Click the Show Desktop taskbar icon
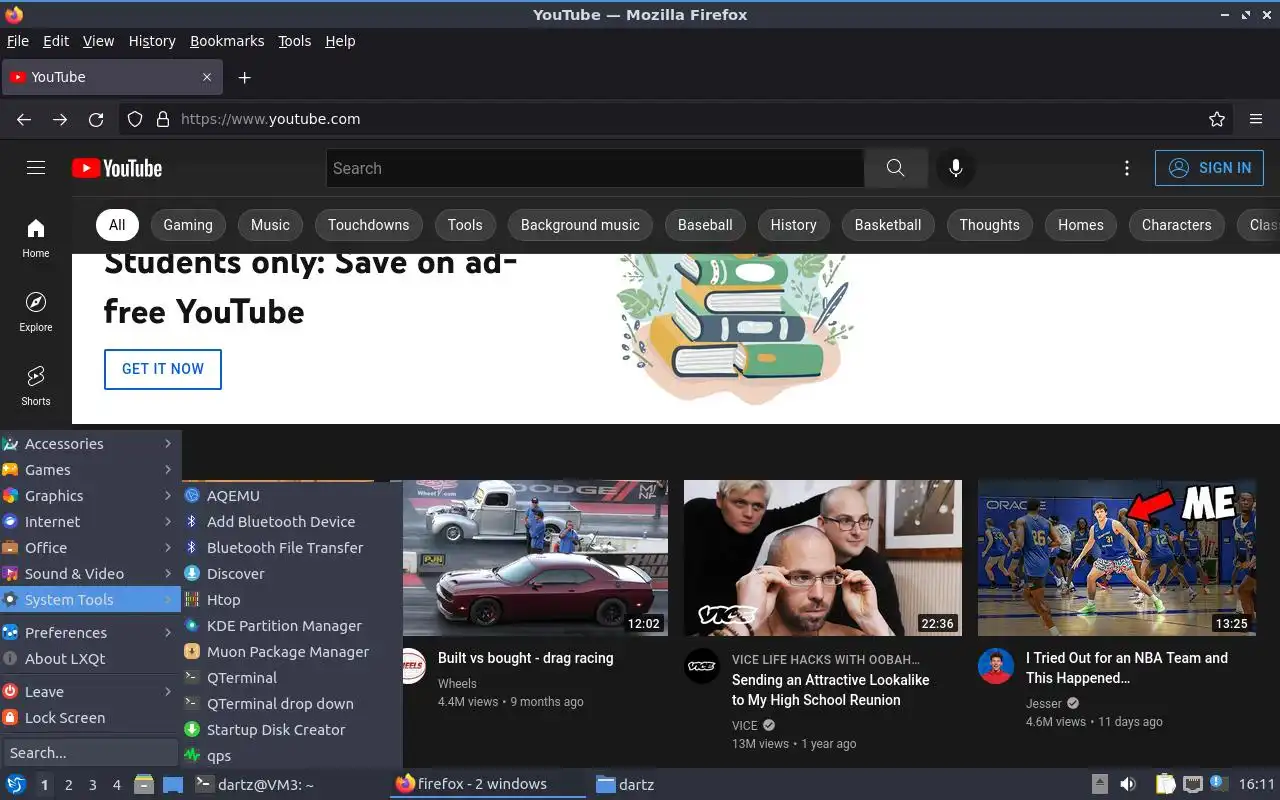The image size is (1280, 800). 173,784
